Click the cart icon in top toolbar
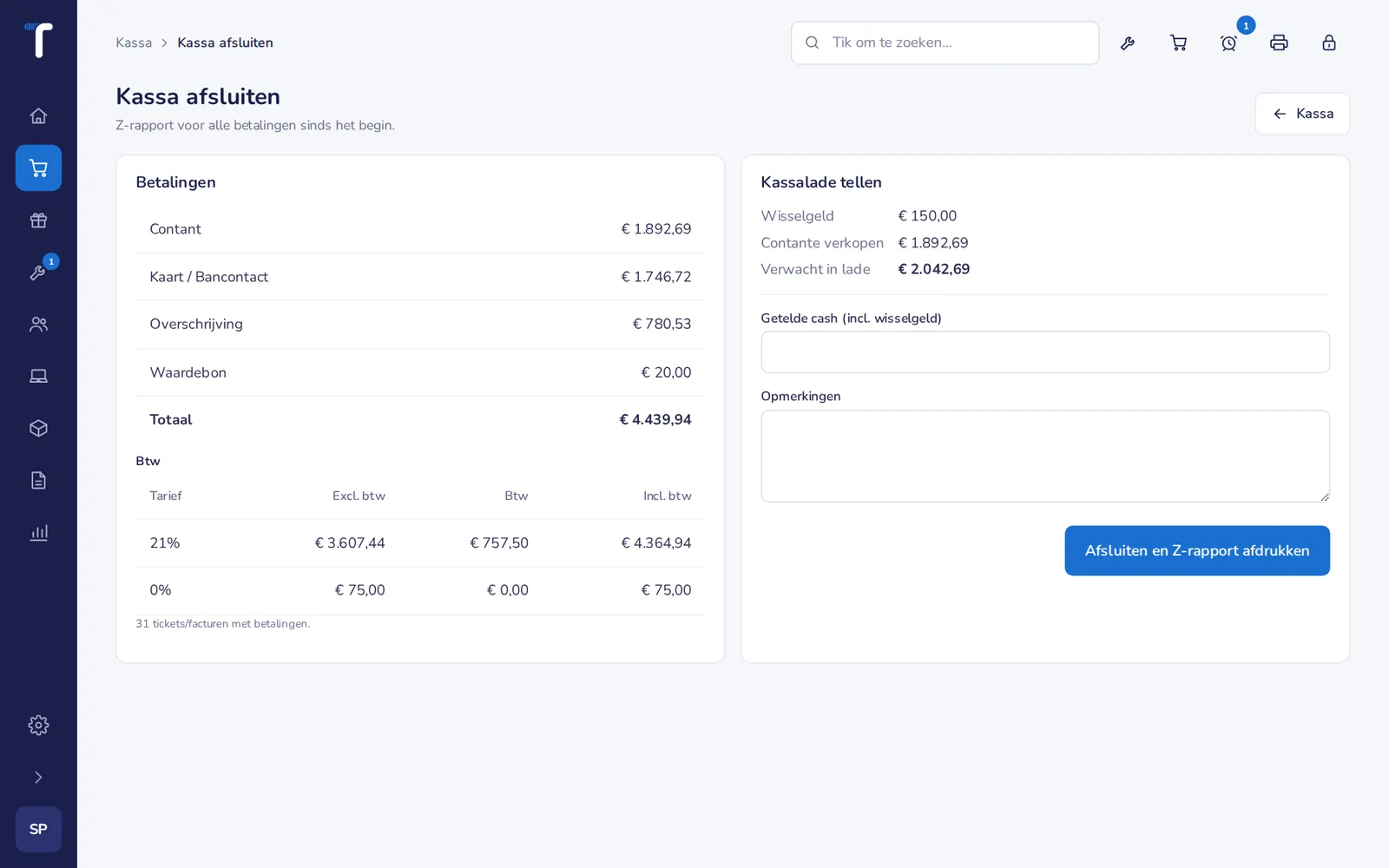The height and width of the screenshot is (868, 1389). pyautogui.click(x=1178, y=43)
